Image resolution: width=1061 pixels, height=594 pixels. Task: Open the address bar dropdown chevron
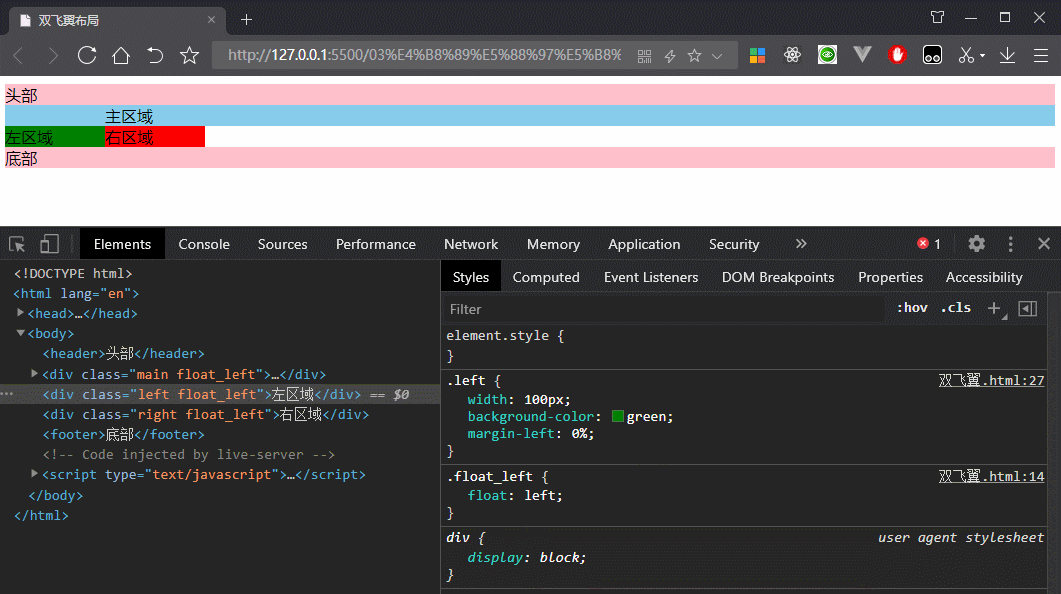click(x=717, y=56)
